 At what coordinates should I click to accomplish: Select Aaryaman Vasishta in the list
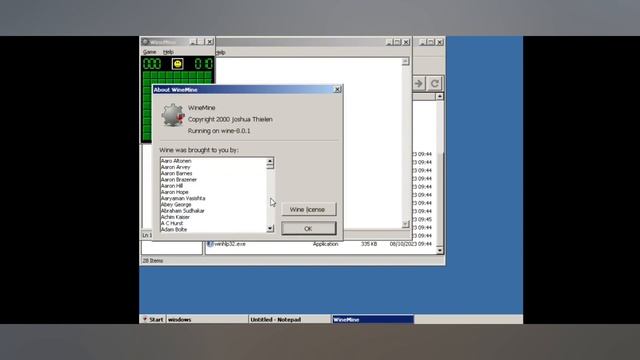coord(183,198)
